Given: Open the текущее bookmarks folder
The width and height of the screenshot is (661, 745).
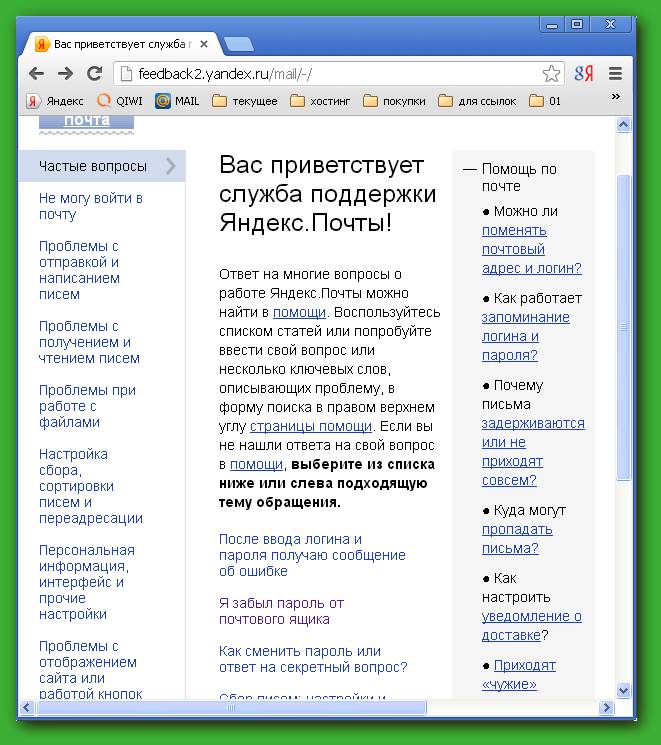Looking at the screenshot, I should coord(245,101).
